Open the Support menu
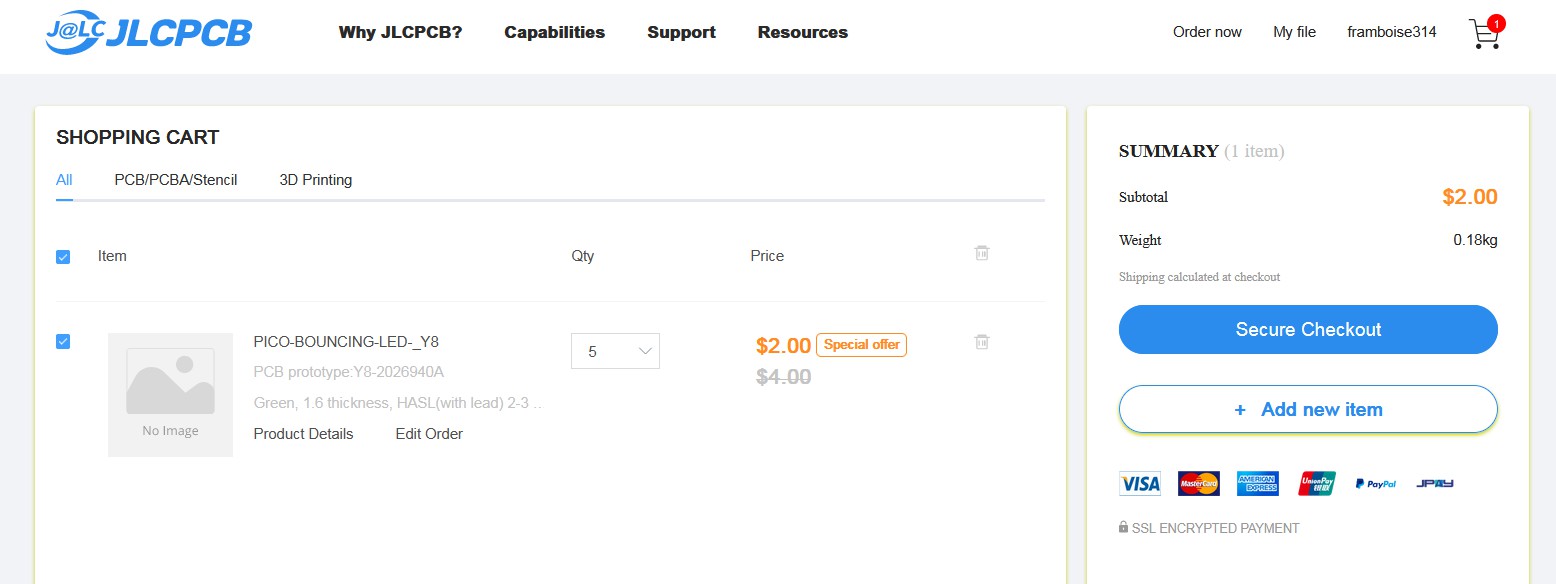Screen dimensions: 1556x584 point(681,32)
